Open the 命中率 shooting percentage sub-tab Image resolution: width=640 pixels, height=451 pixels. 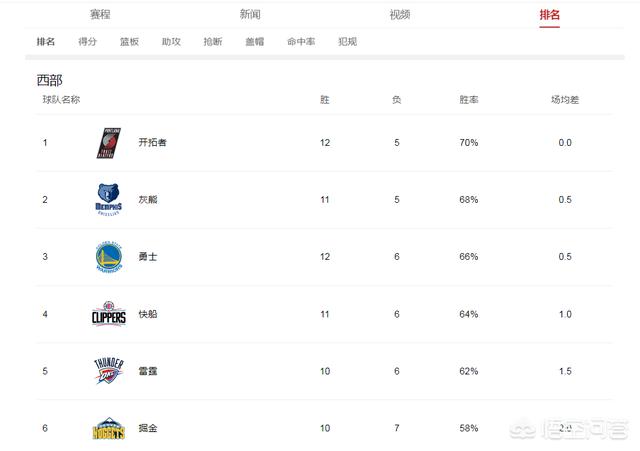[x=301, y=42]
